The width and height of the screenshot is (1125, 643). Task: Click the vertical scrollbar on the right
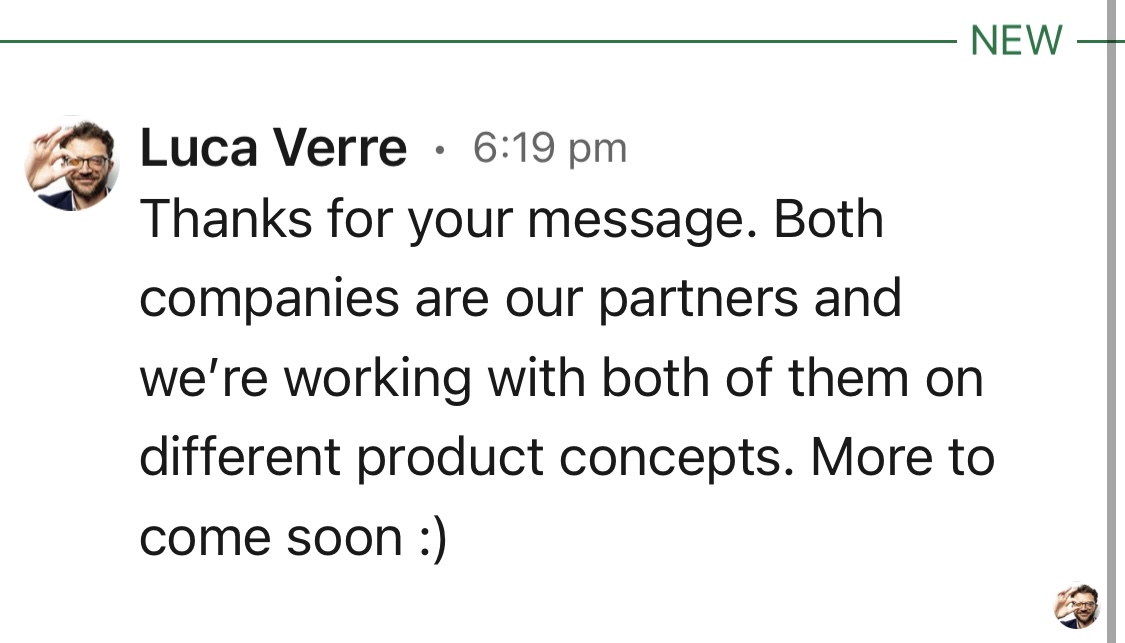[1110, 320]
